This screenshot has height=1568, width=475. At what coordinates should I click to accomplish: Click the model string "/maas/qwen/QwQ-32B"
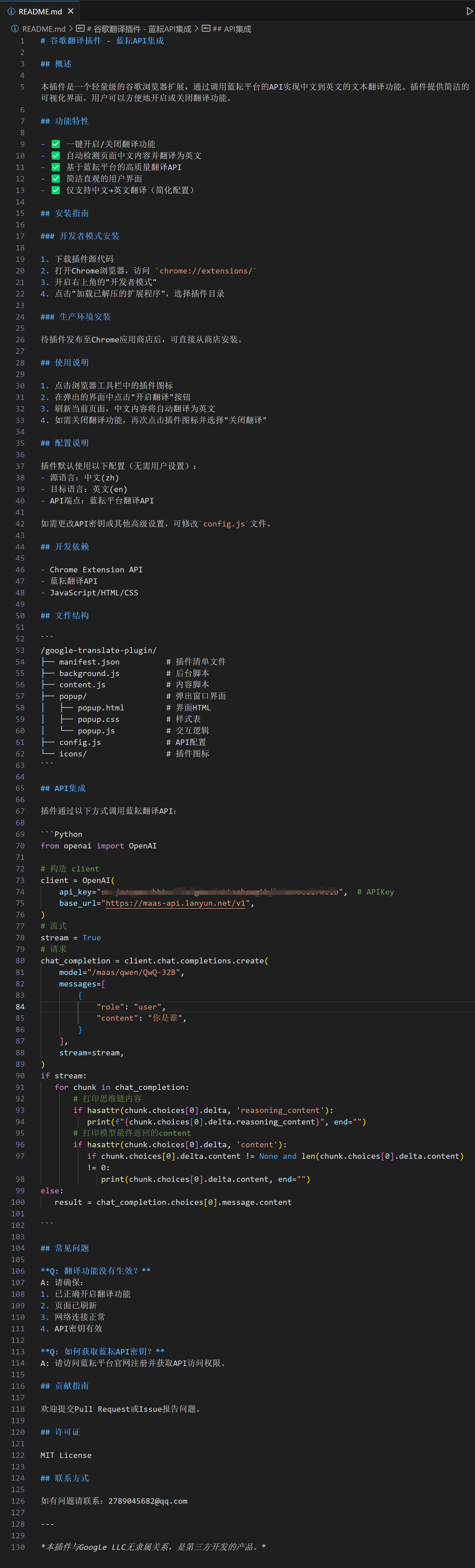click(134, 972)
